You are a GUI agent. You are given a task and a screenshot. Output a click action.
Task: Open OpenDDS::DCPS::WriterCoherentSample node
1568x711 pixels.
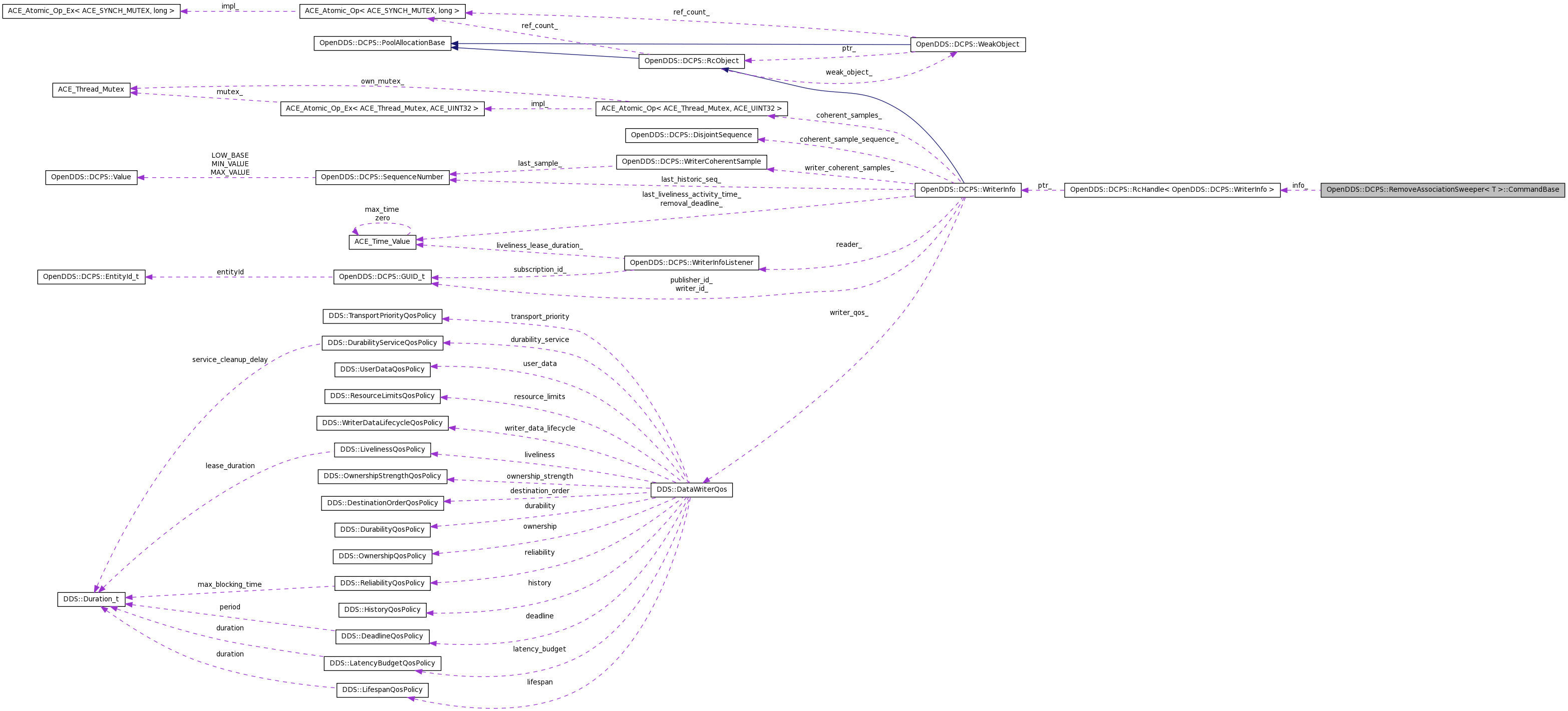[692, 162]
